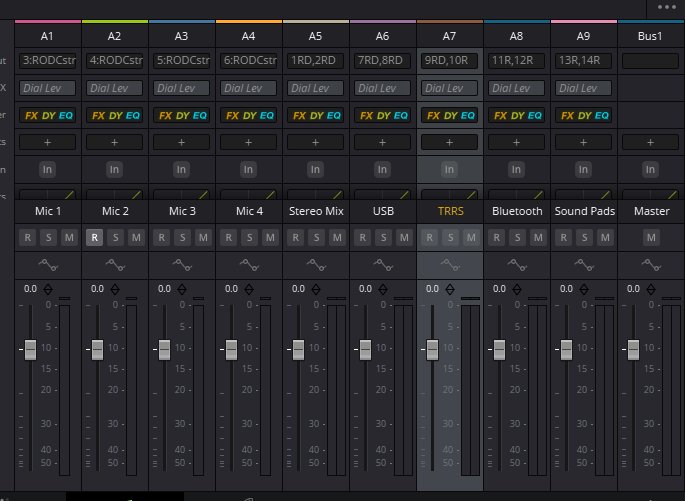Viewport: 685px width, 501px height.
Task: Click fader keyframe diamond on Mic 1
Action: click(x=48, y=289)
